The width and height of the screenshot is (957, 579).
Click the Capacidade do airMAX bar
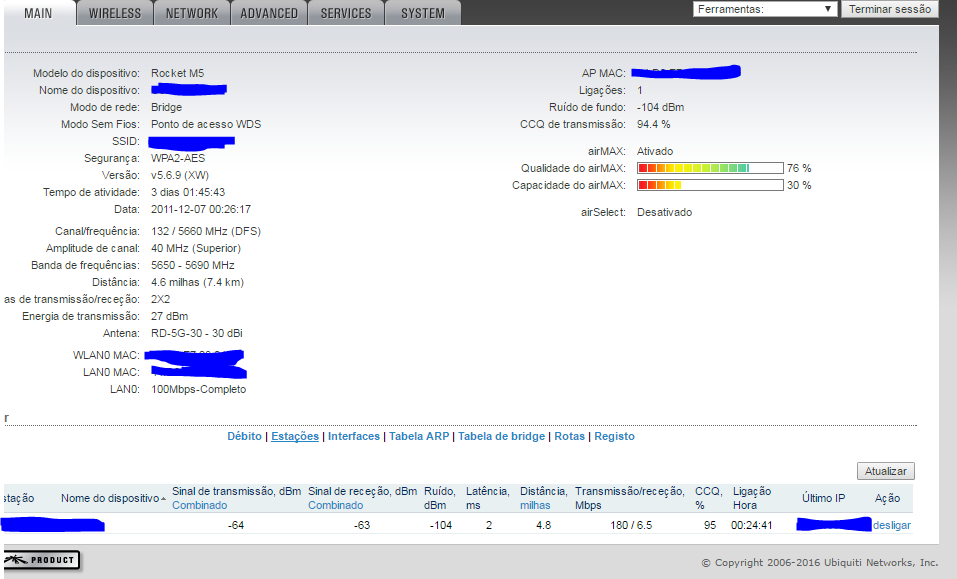710,185
